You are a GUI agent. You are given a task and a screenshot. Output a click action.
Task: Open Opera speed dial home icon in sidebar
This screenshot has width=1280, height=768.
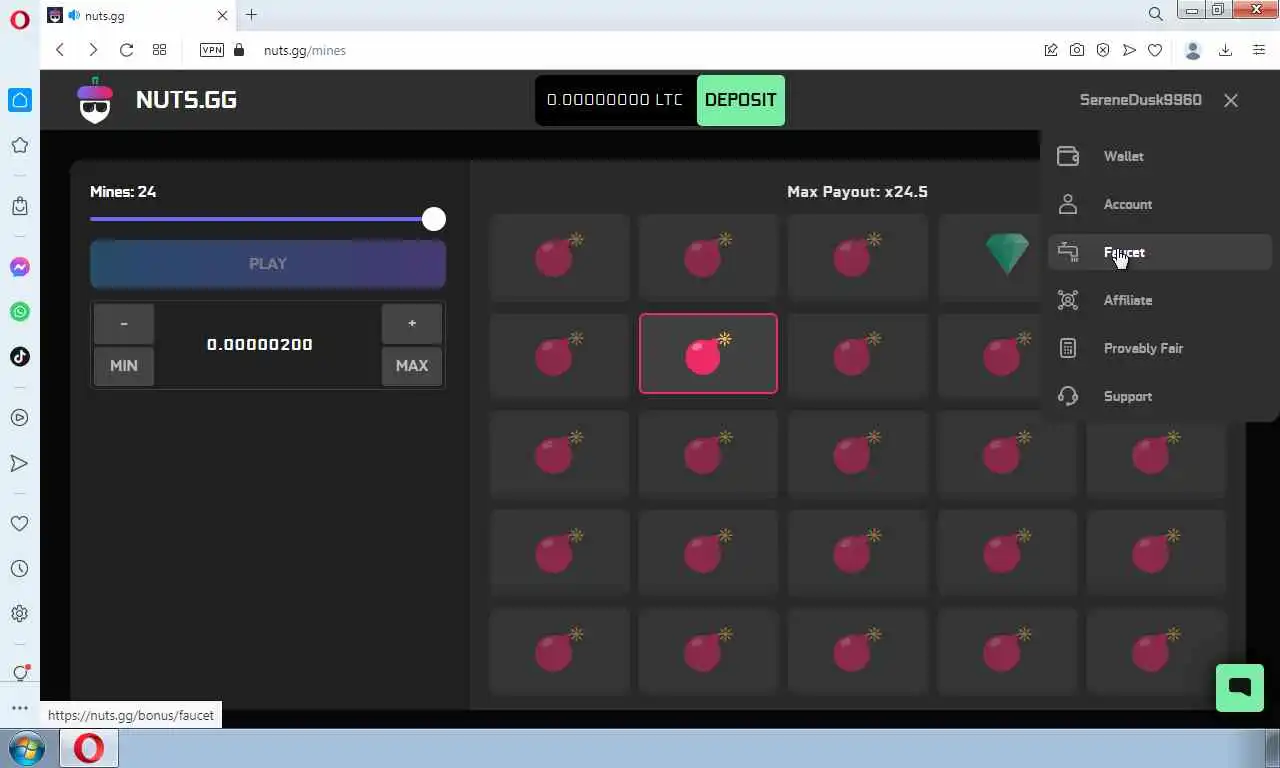coord(20,100)
